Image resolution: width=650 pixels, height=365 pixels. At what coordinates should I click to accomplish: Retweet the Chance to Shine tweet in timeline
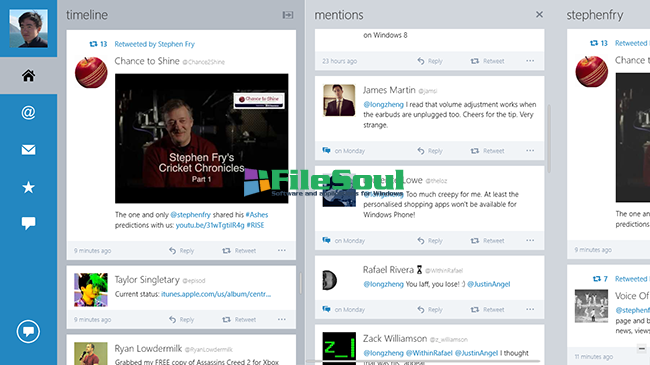pyautogui.click(x=239, y=251)
